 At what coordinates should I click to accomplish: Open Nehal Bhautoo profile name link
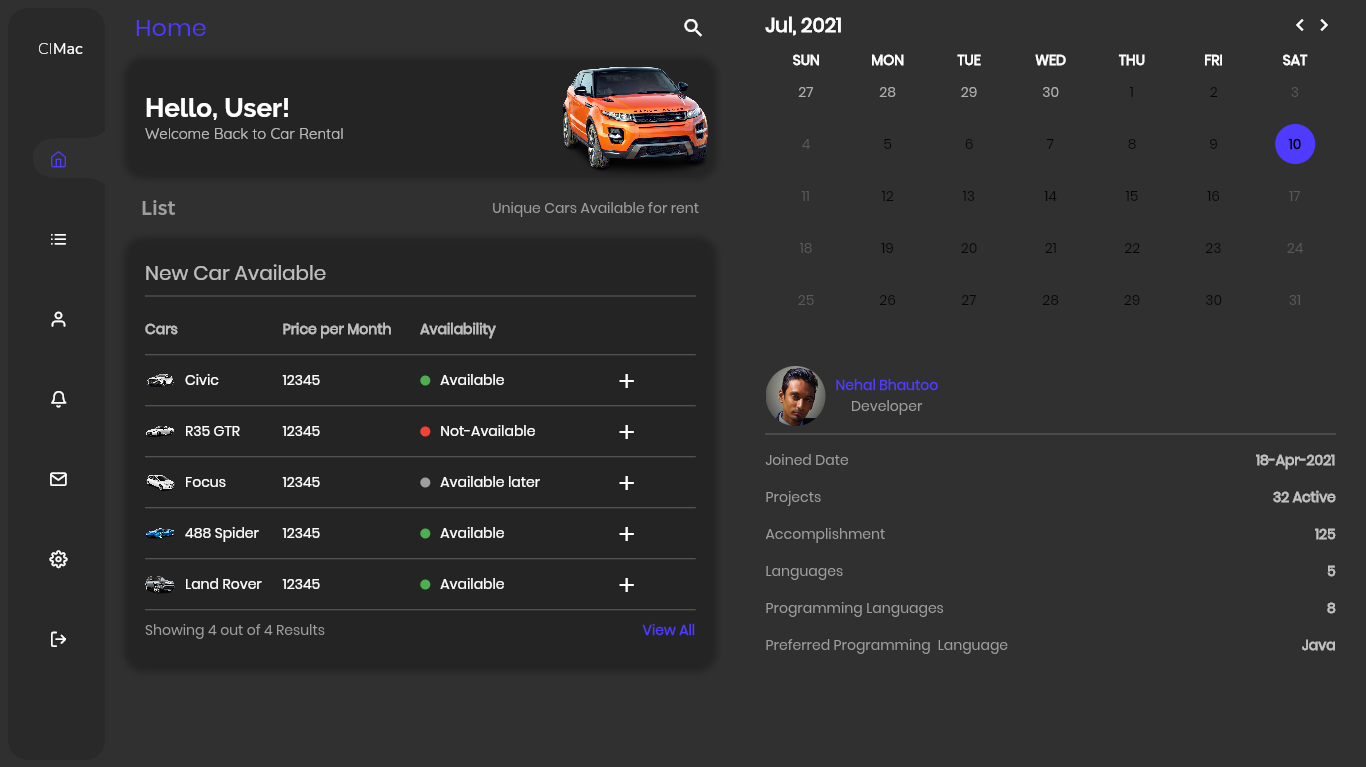point(886,385)
